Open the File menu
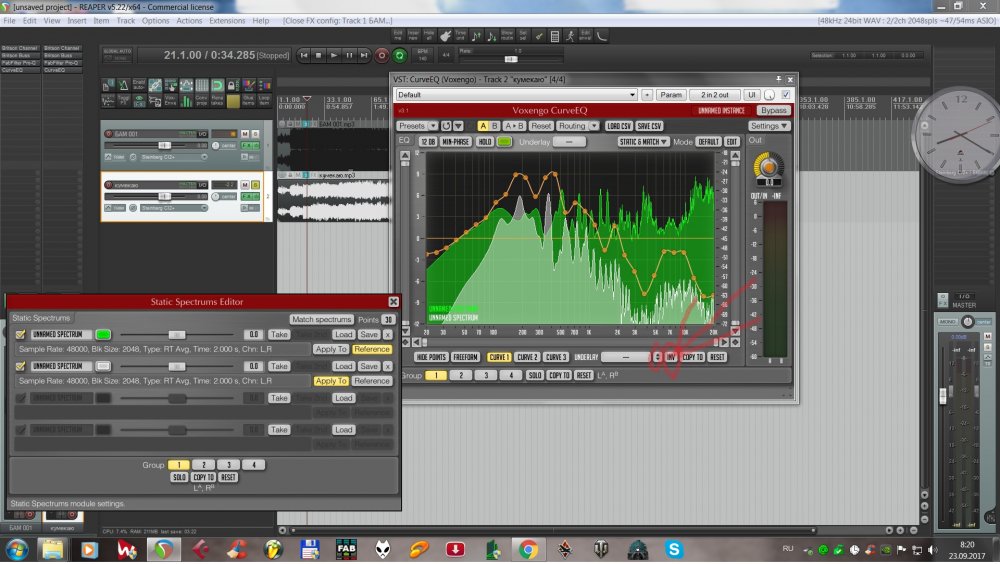 9,20
